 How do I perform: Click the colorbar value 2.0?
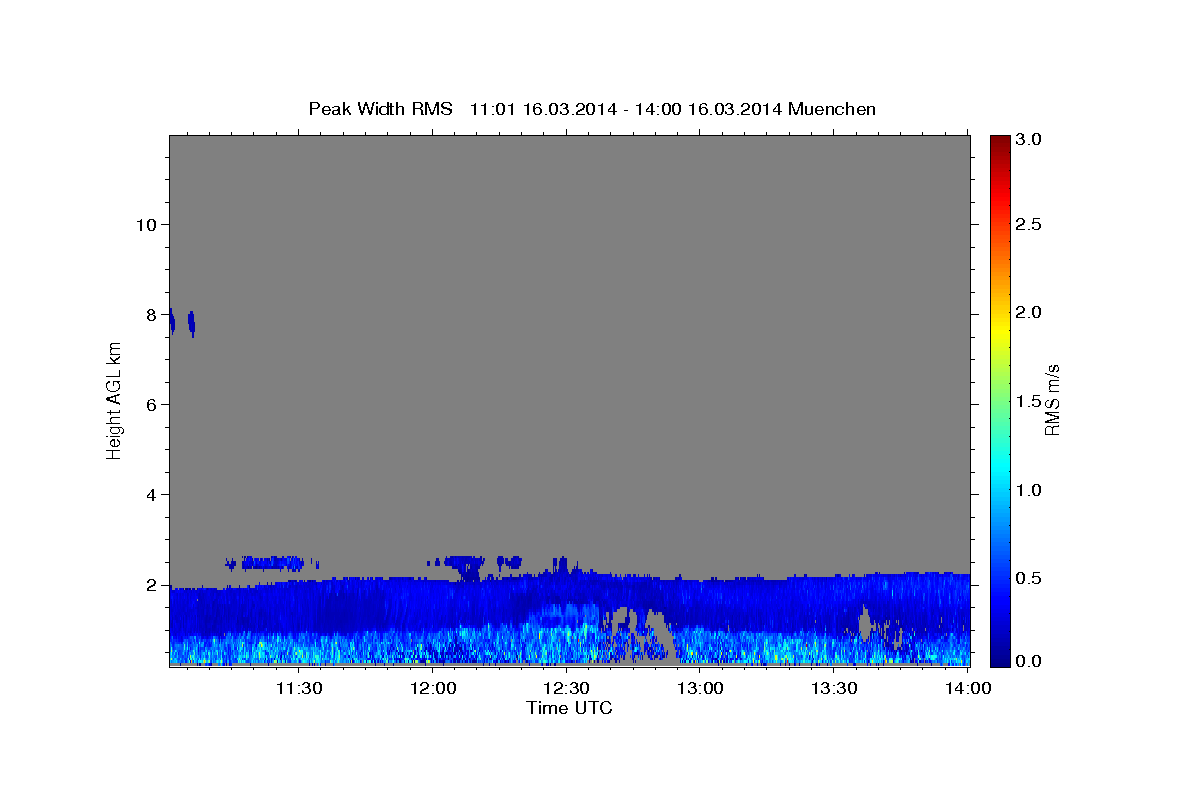point(1029,312)
